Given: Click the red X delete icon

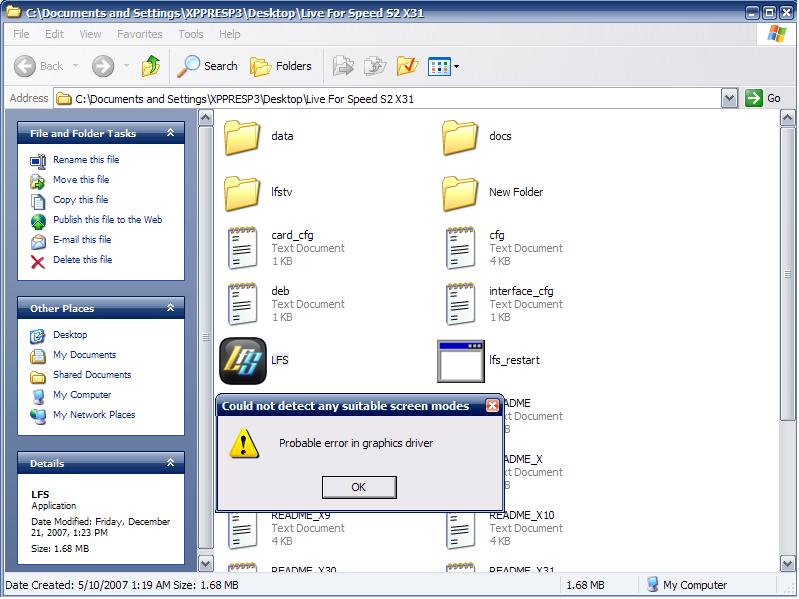Looking at the screenshot, I should pos(38,262).
